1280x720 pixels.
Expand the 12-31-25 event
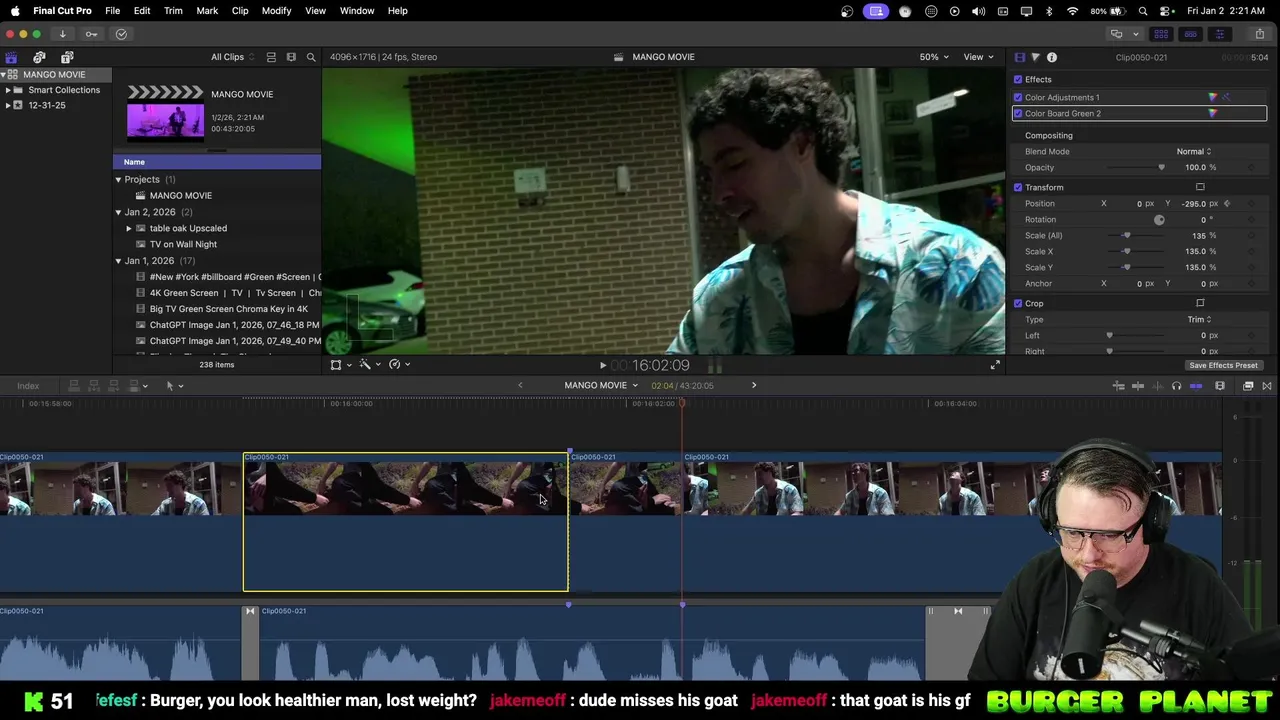[x=8, y=105]
